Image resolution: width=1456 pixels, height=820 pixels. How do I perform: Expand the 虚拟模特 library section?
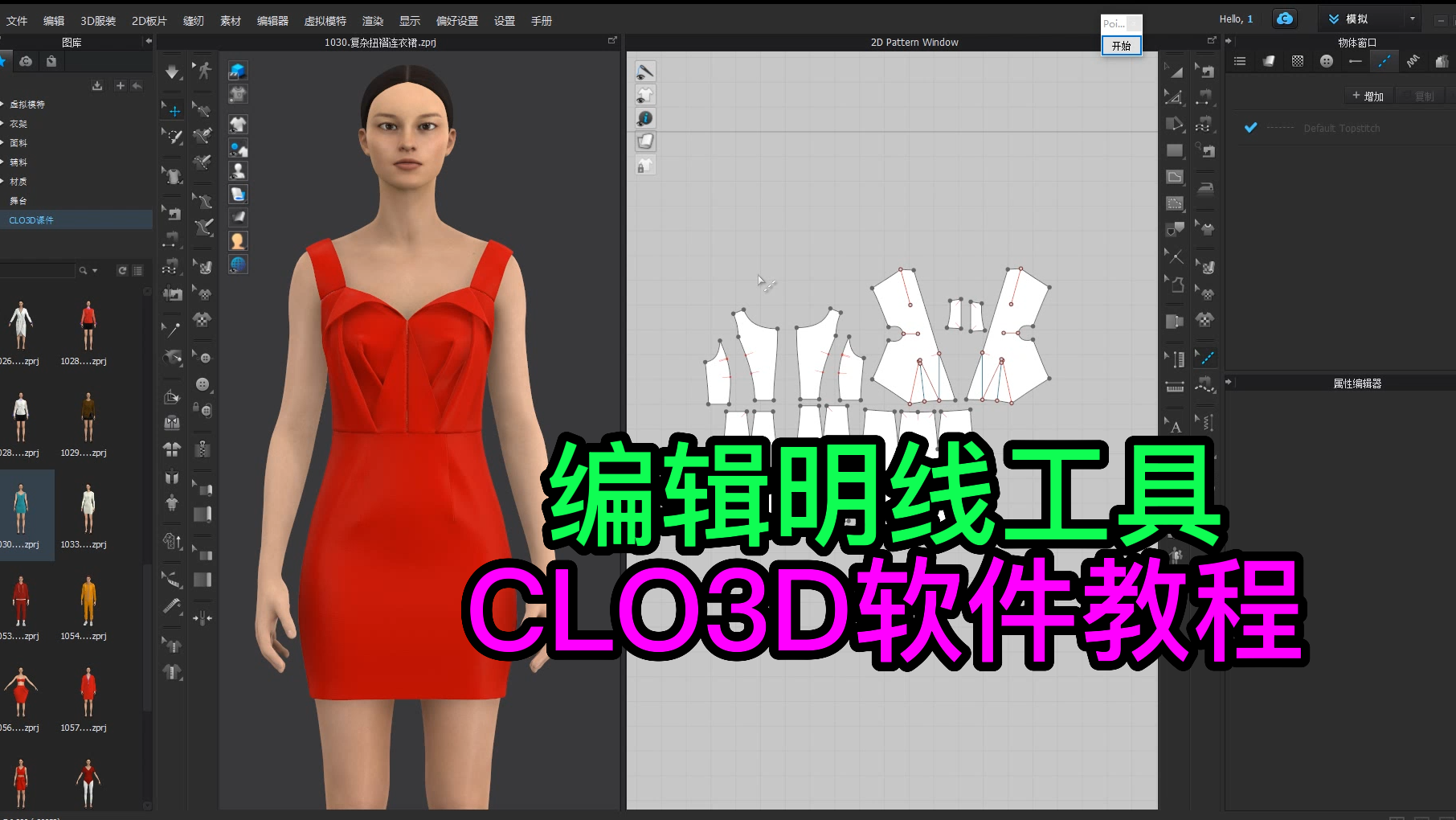[x=28, y=104]
